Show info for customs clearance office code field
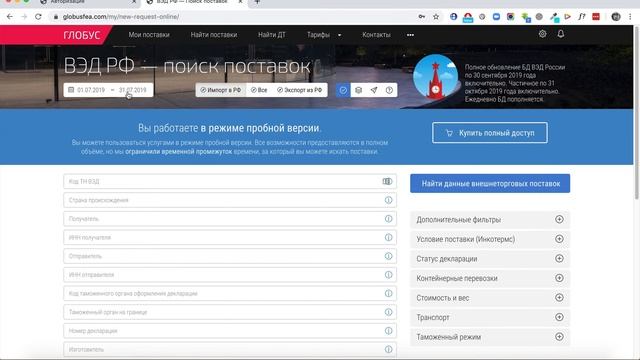Screen dimensions: 640x360 388,293
